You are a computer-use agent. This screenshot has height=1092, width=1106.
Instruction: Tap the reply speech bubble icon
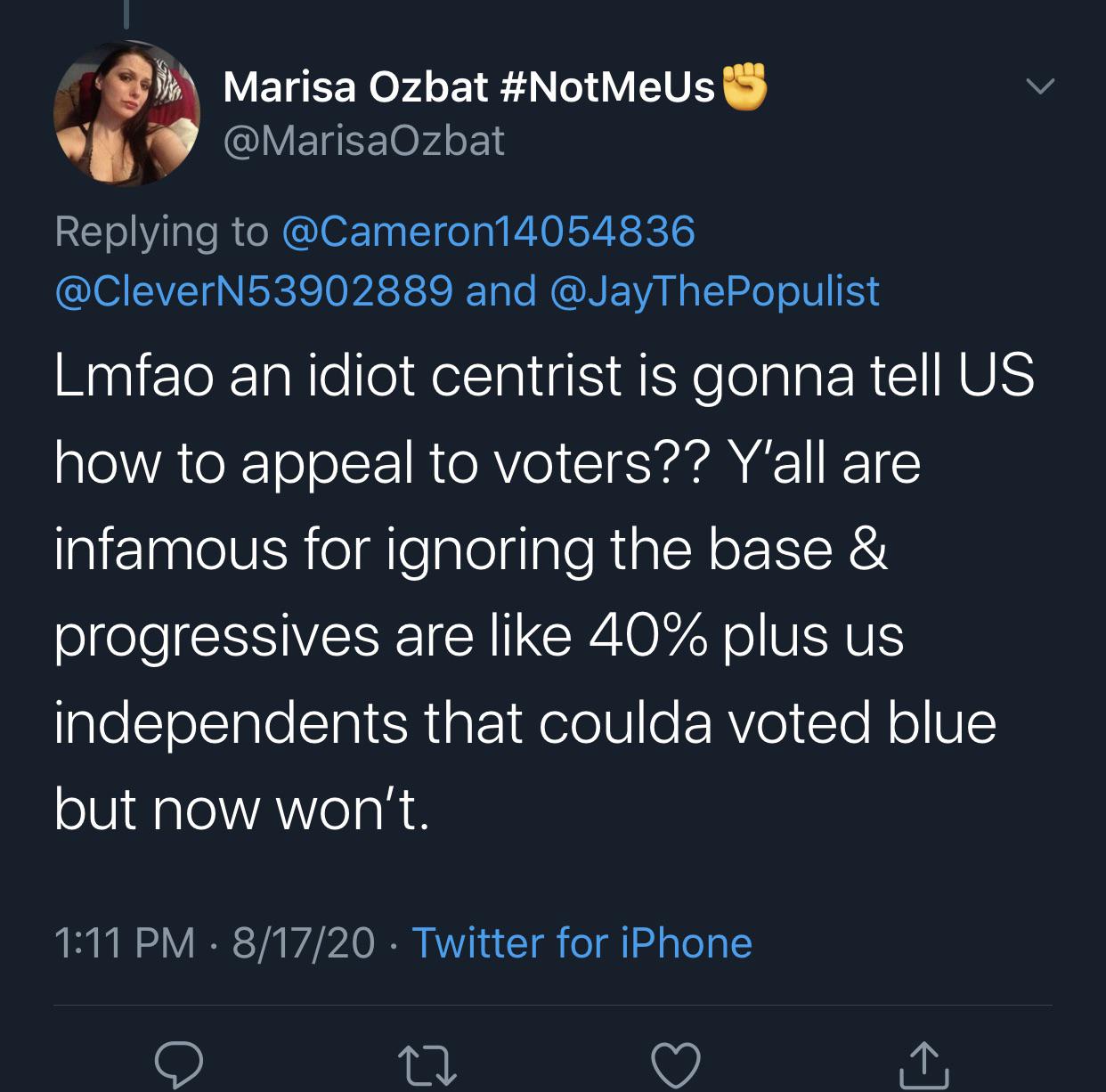pyautogui.click(x=178, y=1062)
